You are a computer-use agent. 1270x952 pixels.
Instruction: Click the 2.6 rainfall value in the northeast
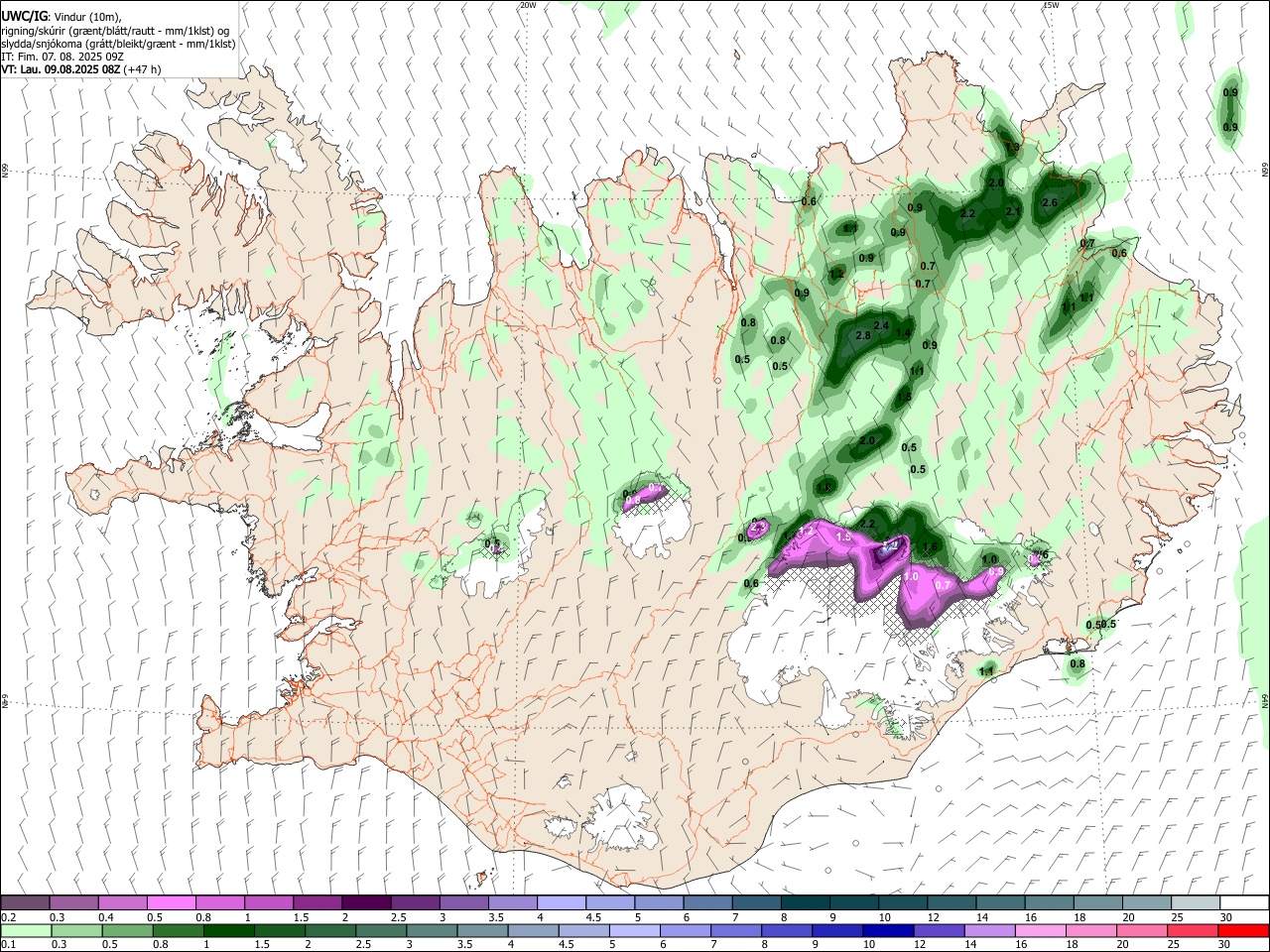1050,202
